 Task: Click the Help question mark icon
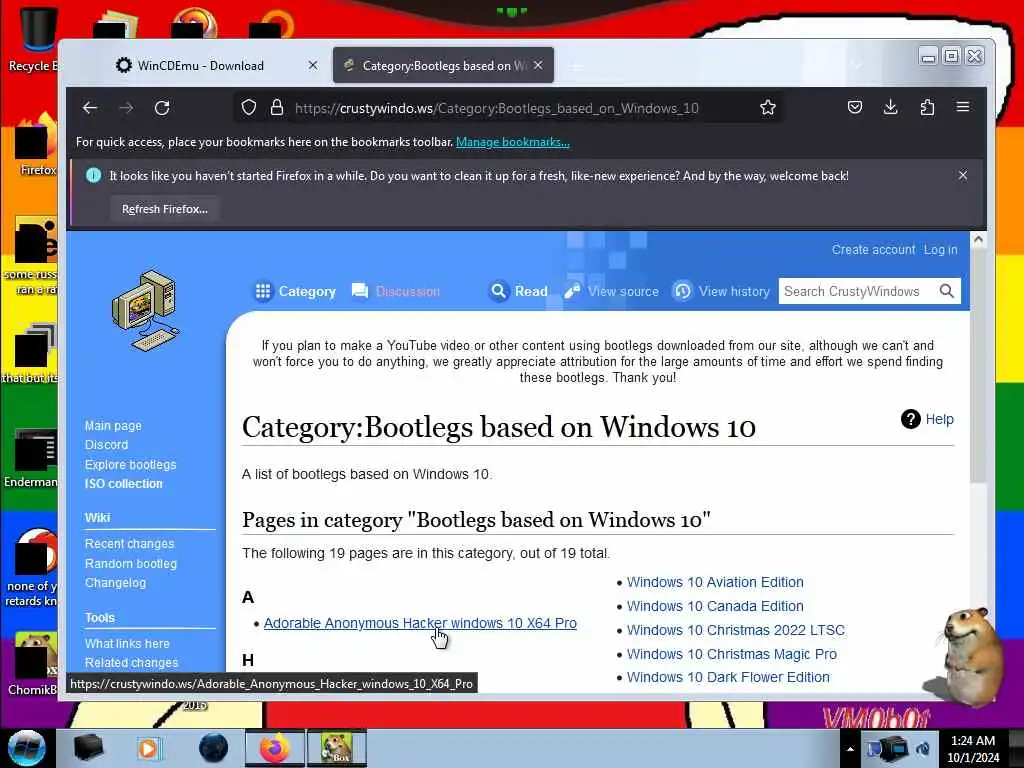[x=910, y=419]
